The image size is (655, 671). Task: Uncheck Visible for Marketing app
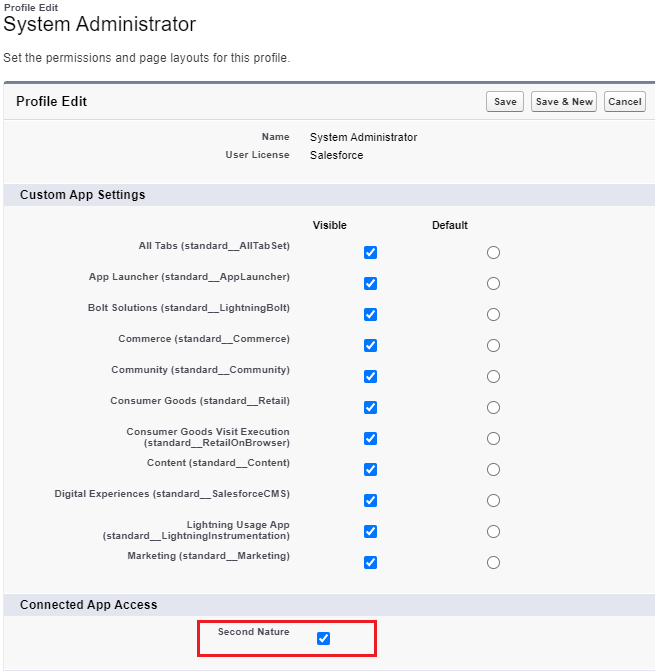[x=370, y=563]
